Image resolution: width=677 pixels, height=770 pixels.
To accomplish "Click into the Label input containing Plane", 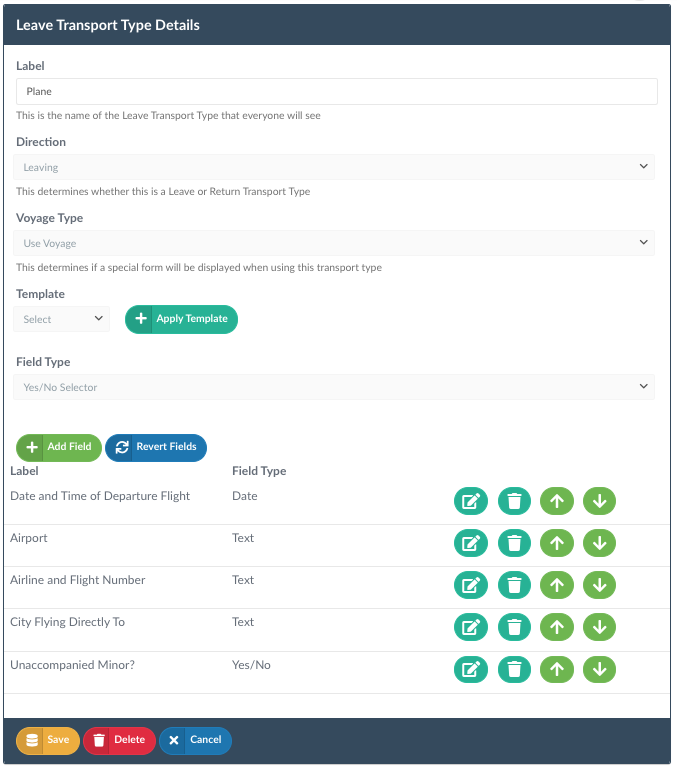I will (x=336, y=91).
